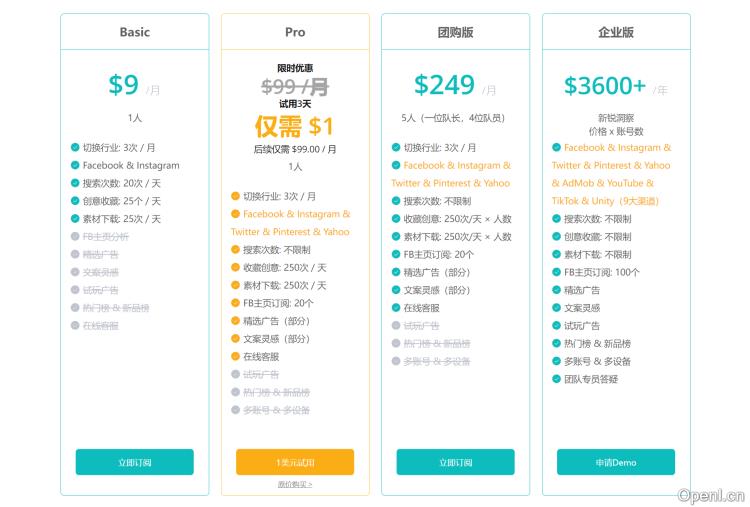Select the 企业版 plan header

616,32
